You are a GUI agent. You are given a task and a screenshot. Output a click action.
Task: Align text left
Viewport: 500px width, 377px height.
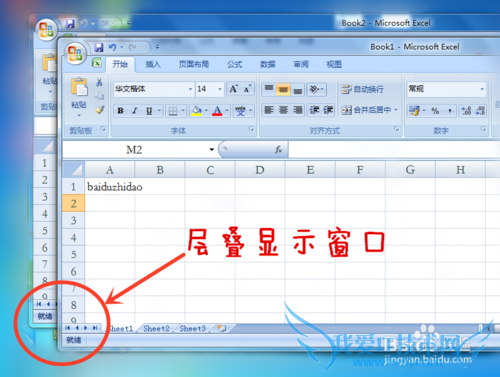(269, 110)
